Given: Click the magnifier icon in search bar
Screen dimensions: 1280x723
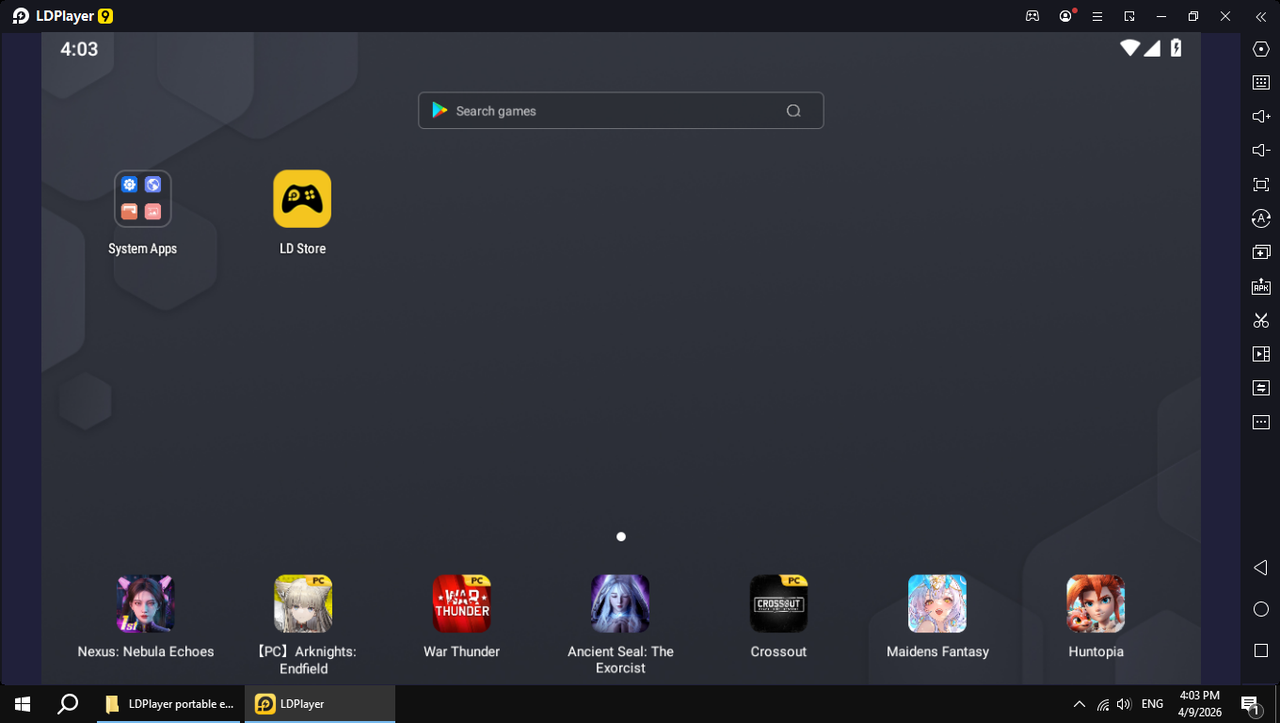Looking at the screenshot, I should (x=794, y=111).
